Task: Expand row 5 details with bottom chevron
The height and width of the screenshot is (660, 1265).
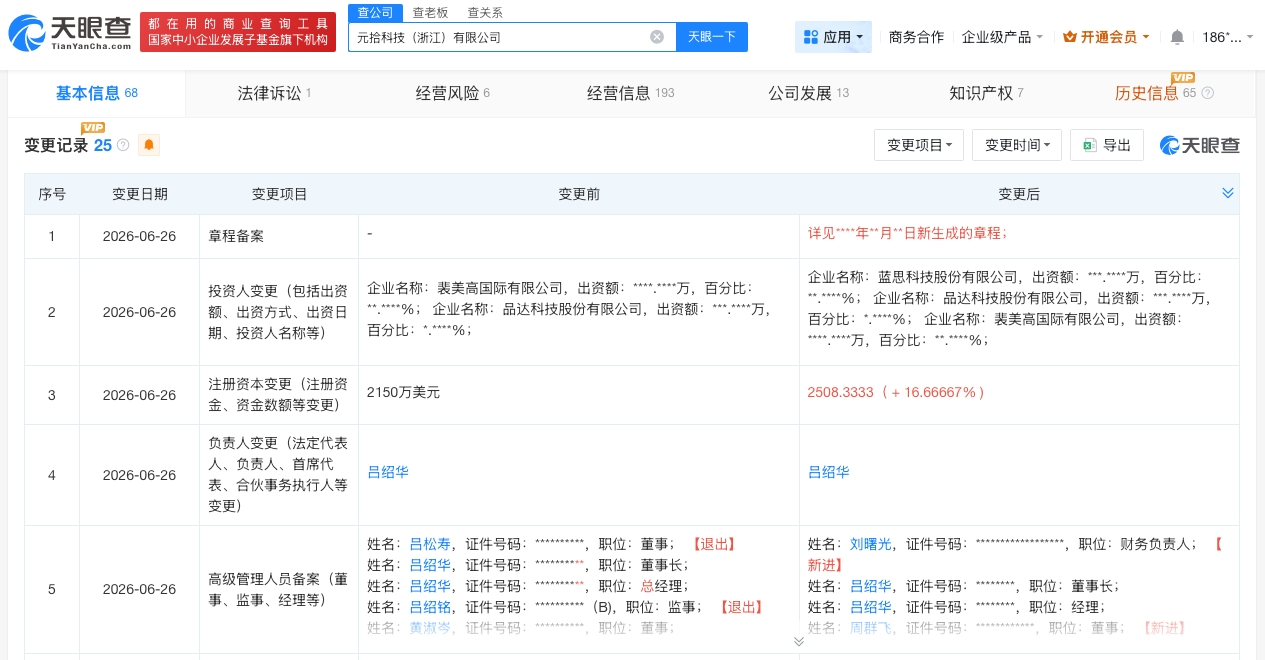Action: click(x=799, y=641)
